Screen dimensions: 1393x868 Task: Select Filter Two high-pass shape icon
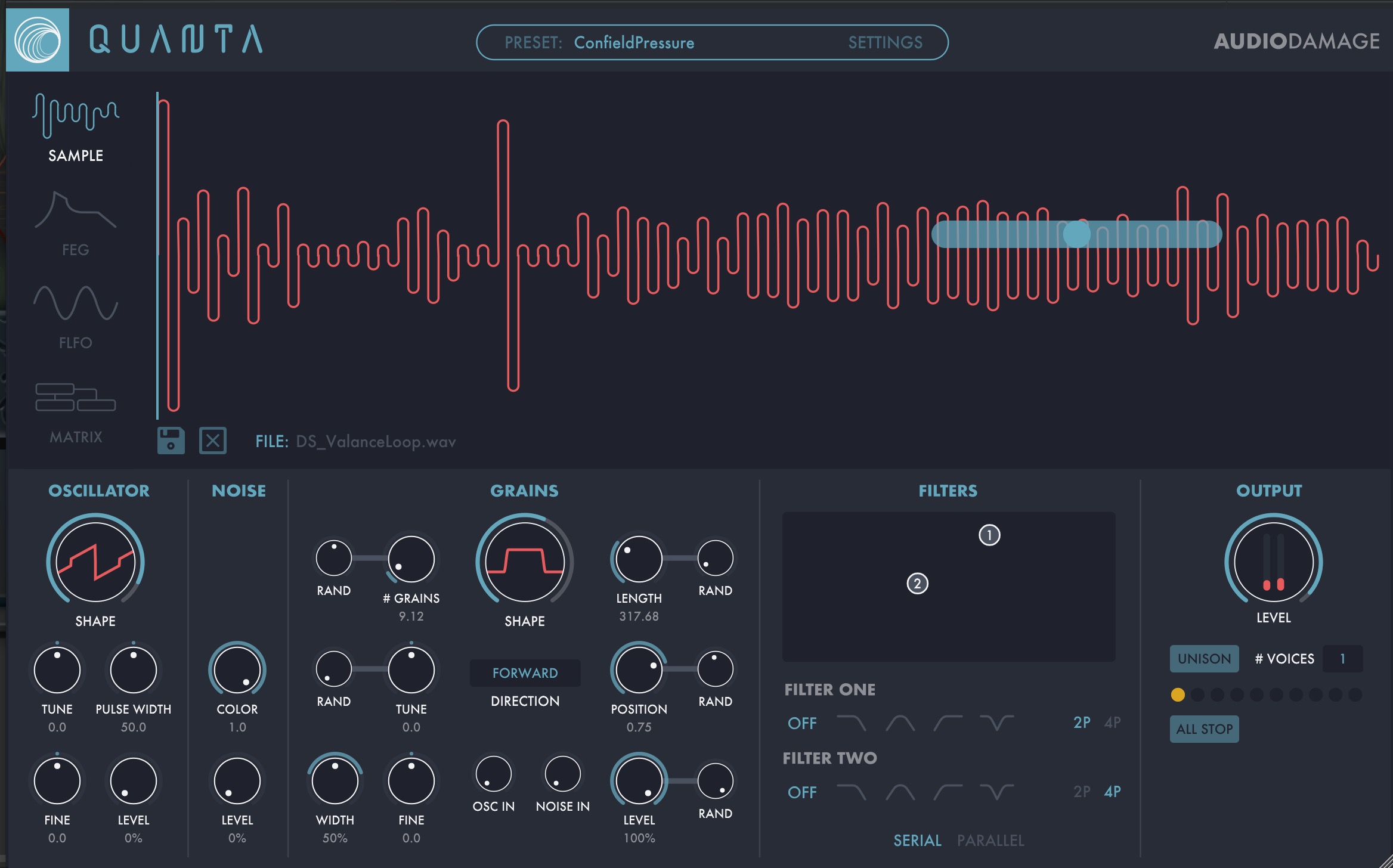948,792
